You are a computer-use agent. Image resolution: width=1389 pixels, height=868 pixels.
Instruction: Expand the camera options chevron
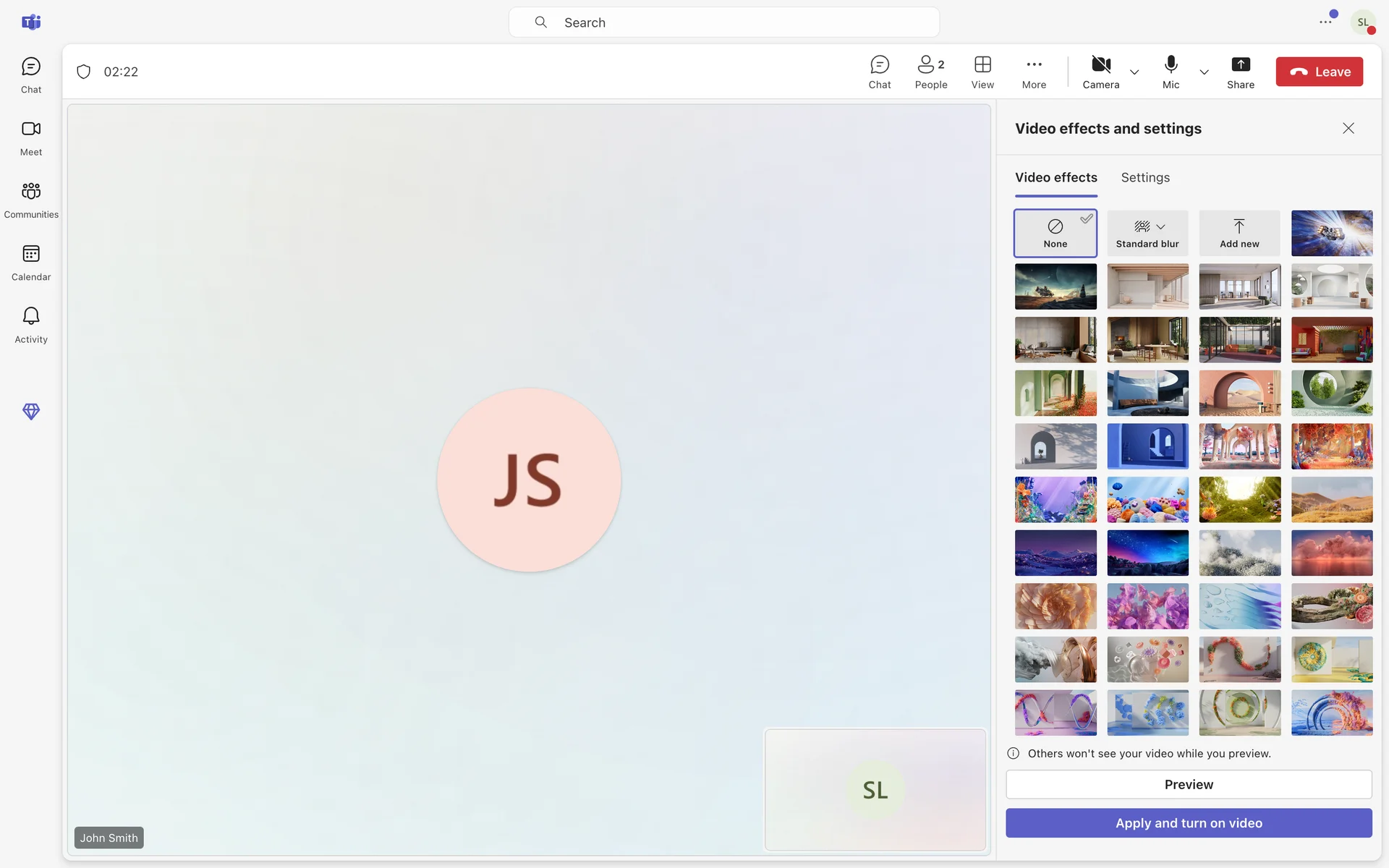click(1134, 72)
